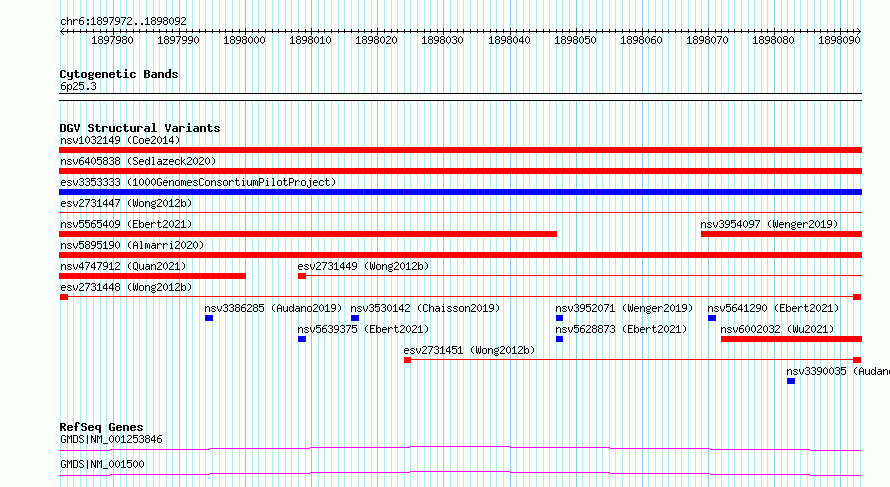Click blue marker under nsv3386285
The width and height of the screenshot is (890, 487).
(x=209, y=318)
